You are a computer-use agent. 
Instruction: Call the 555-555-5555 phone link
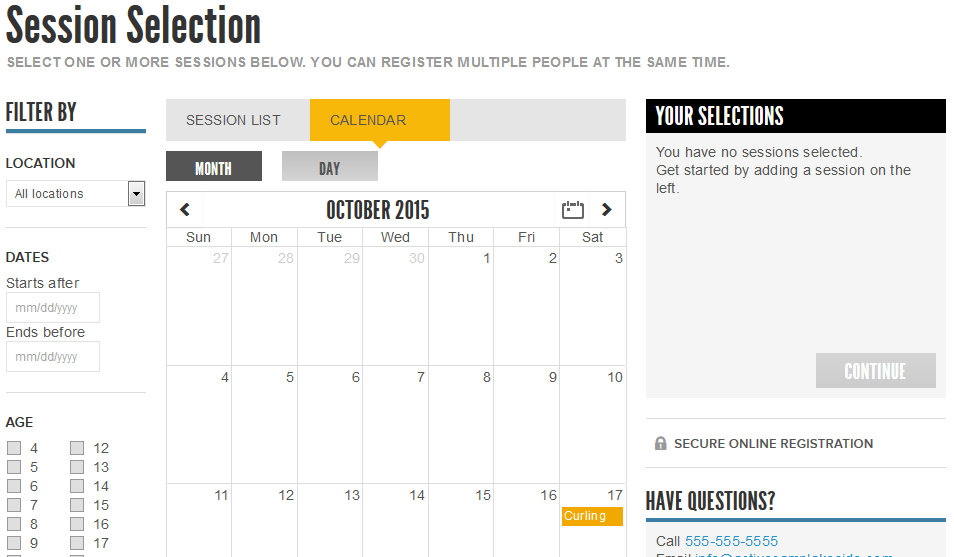click(x=731, y=541)
